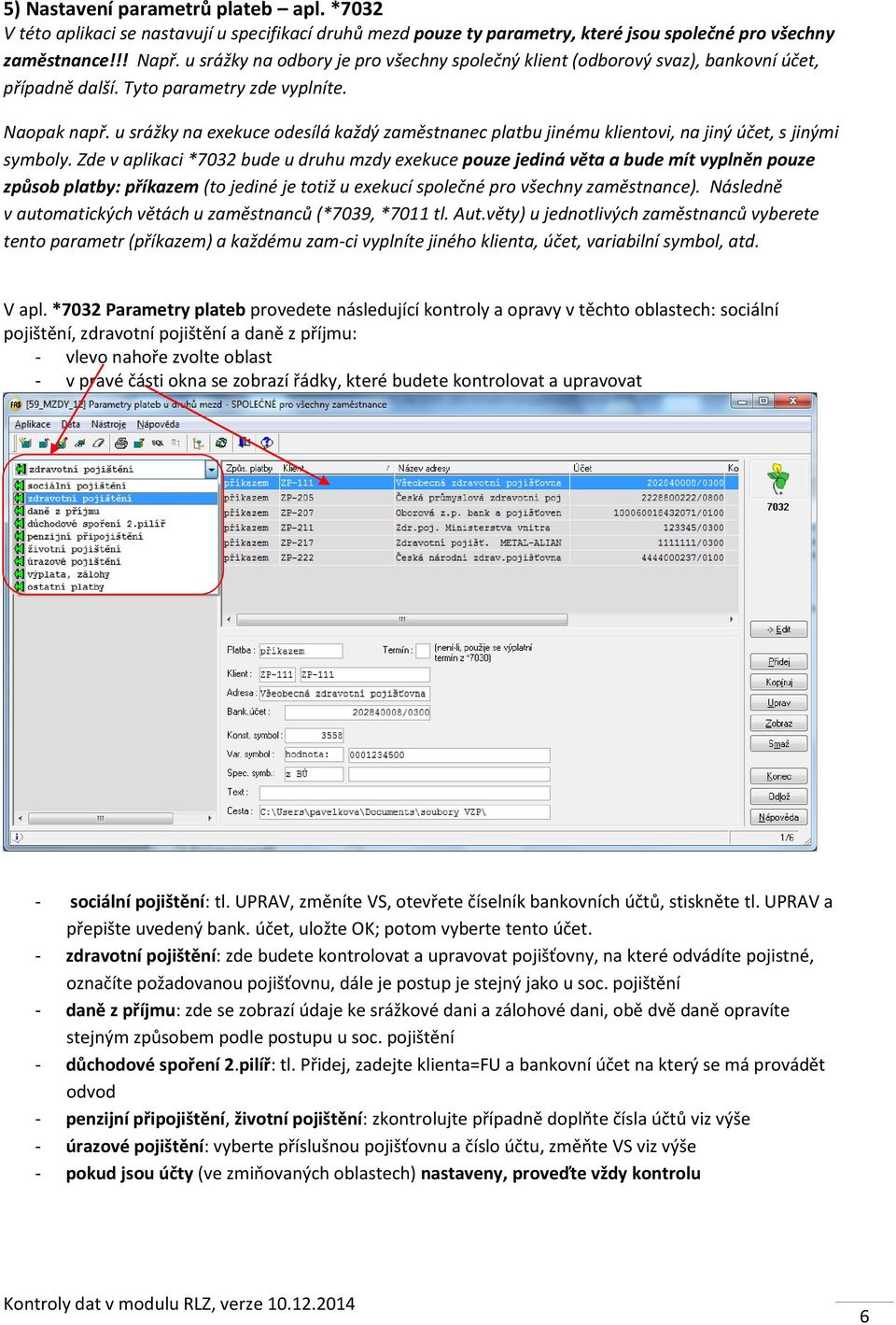This screenshot has height=1325, width=896.
Task: Click the Konst. symbol field showing 3558
Action: click(314, 736)
